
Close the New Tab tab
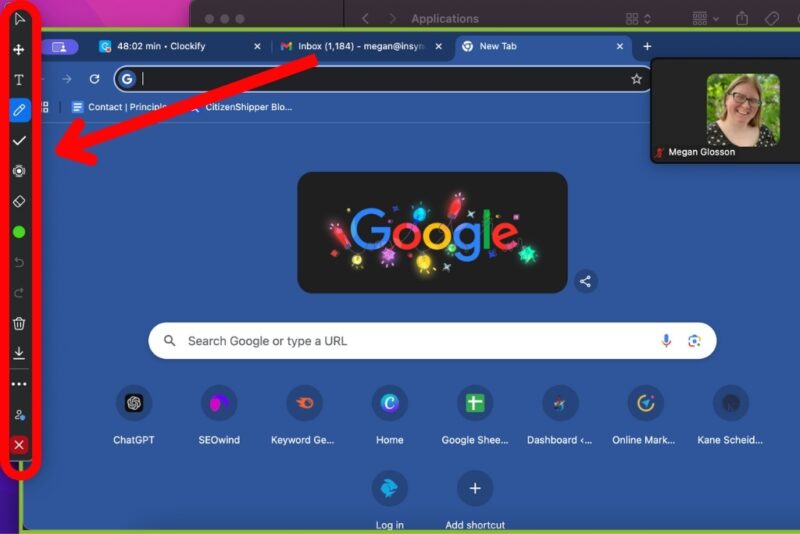click(619, 46)
